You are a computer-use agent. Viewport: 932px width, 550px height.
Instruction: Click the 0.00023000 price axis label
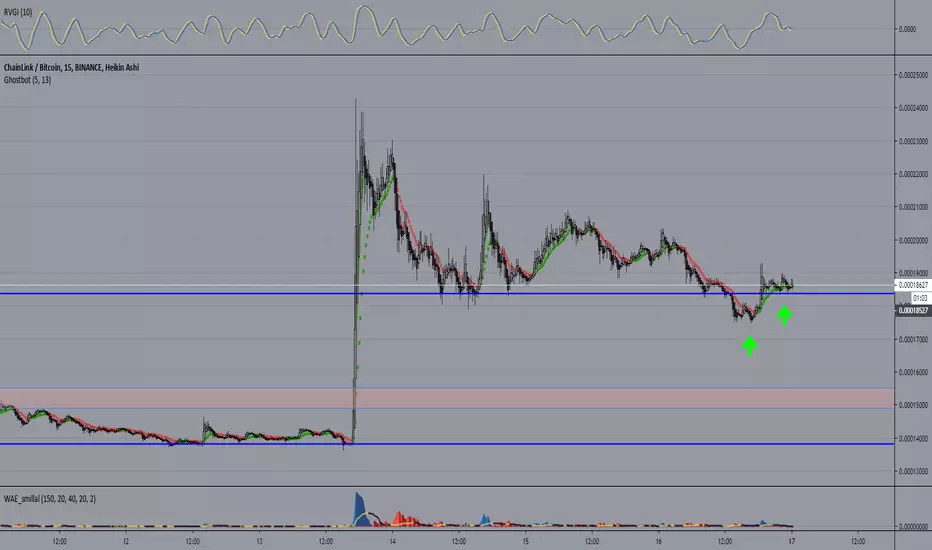point(913,141)
